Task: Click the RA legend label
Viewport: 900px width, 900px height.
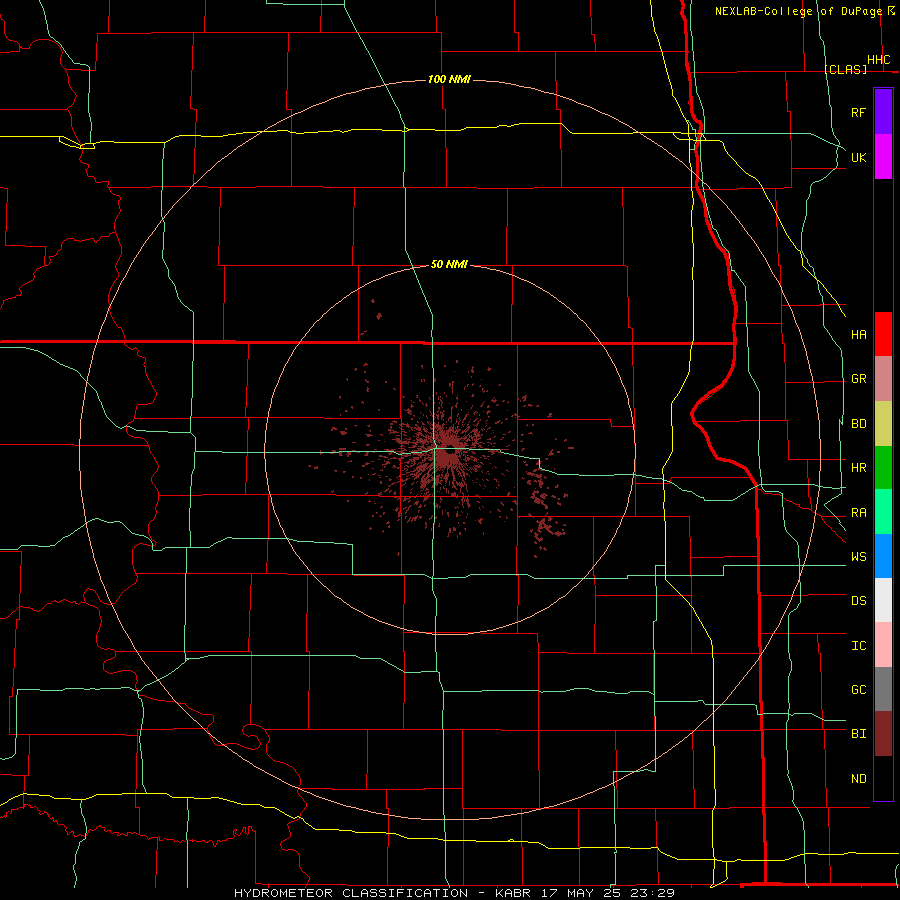Action: point(858,513)
